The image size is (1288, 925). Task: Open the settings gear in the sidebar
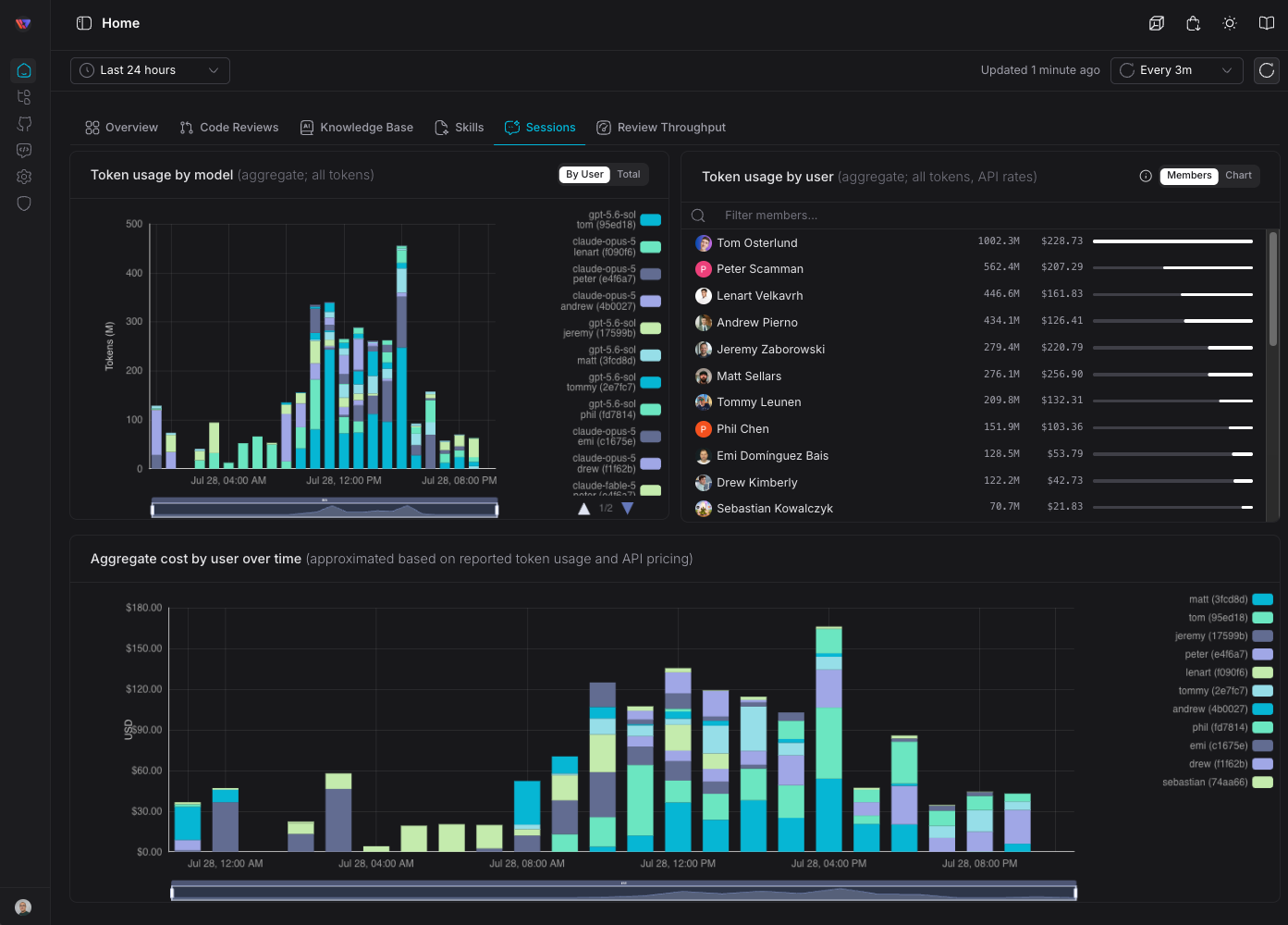pyautogui.click(x=24, y=177)
